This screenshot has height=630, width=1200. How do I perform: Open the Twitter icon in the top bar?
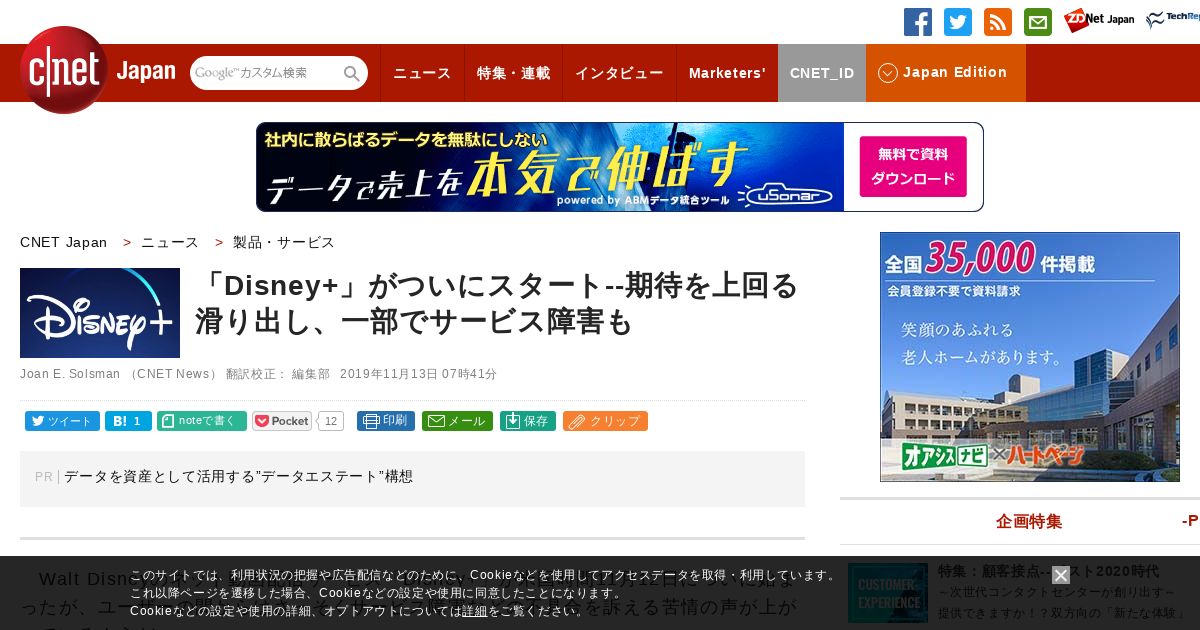[x=958, y=22]
